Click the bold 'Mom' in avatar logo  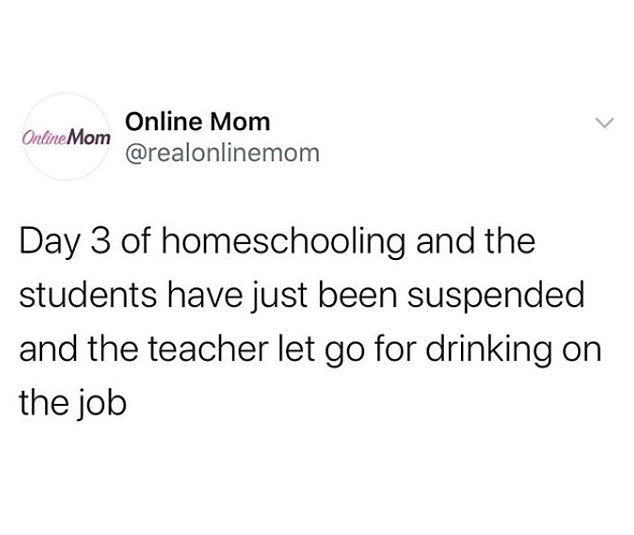pyautogui.click(x=88, y=138)
